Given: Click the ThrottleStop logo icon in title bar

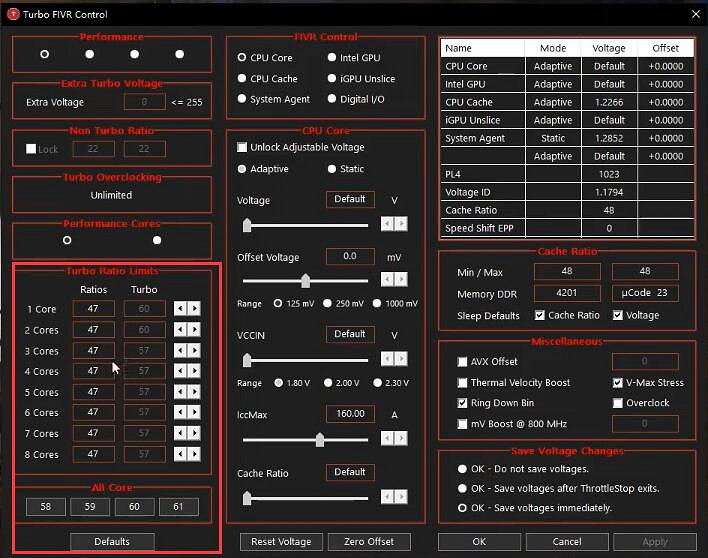Looking at the screenshot, I should coord(14,14).
